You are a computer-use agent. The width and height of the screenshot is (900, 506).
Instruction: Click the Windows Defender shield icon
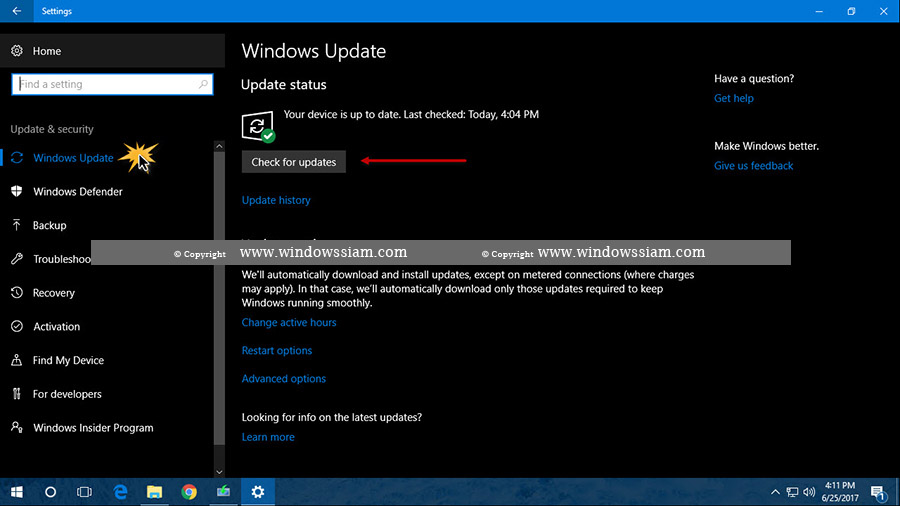point(17,191)
